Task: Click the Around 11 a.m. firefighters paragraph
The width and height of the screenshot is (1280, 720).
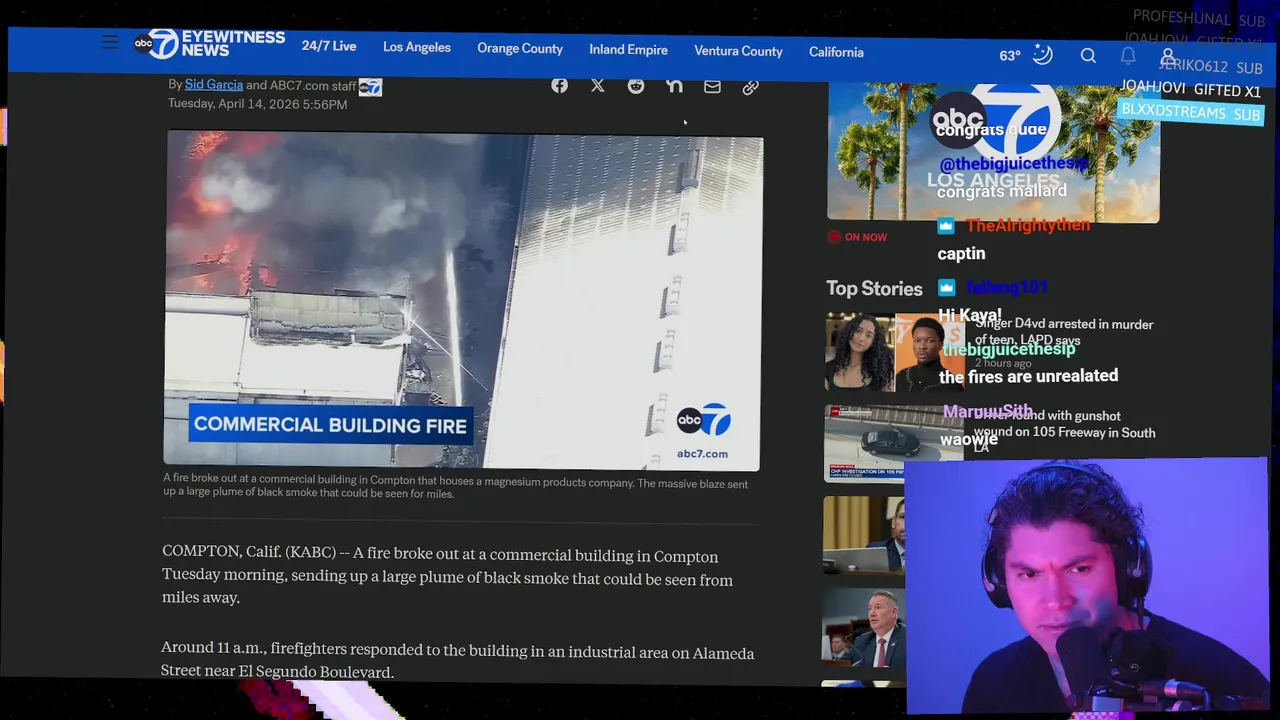Action: point(457,661)
